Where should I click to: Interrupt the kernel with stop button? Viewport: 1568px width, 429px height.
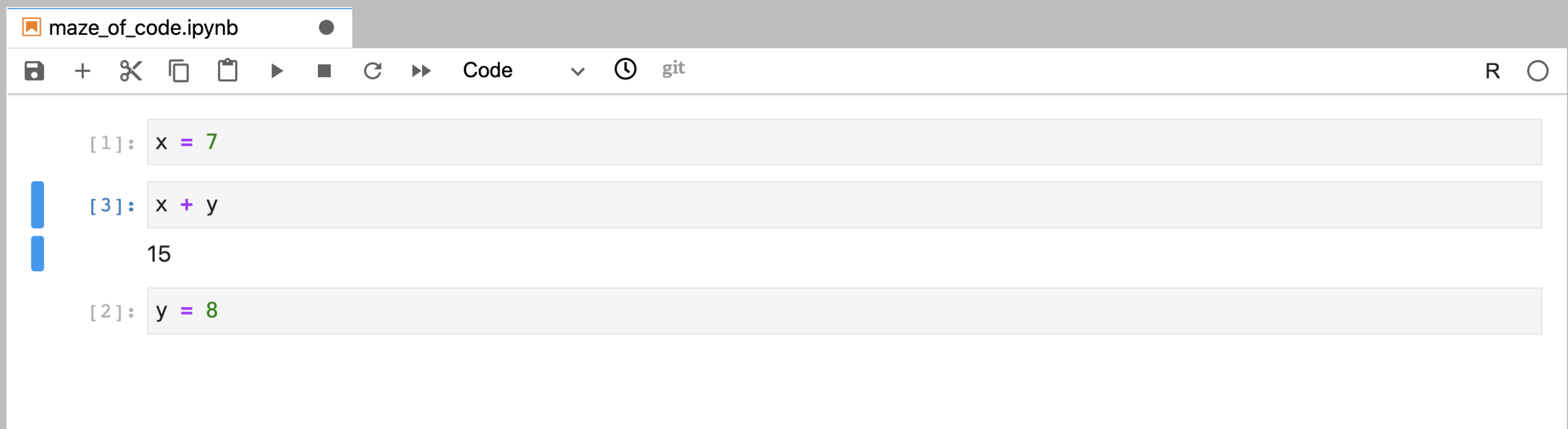[x=324, y=71]
